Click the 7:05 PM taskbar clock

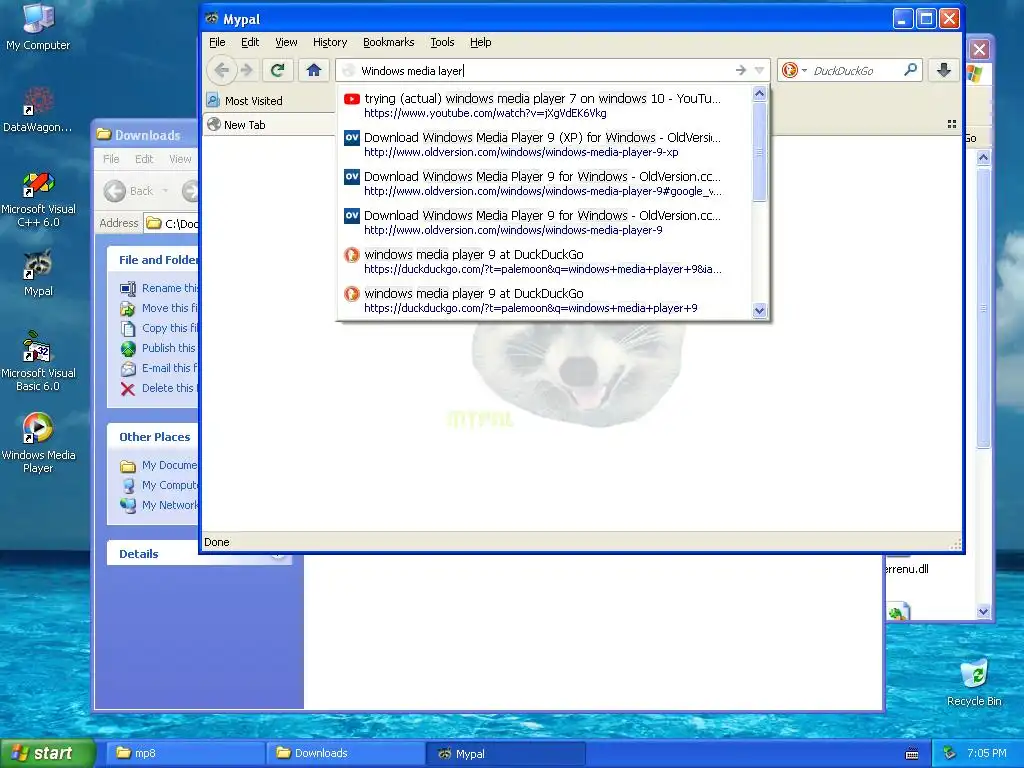987,753
